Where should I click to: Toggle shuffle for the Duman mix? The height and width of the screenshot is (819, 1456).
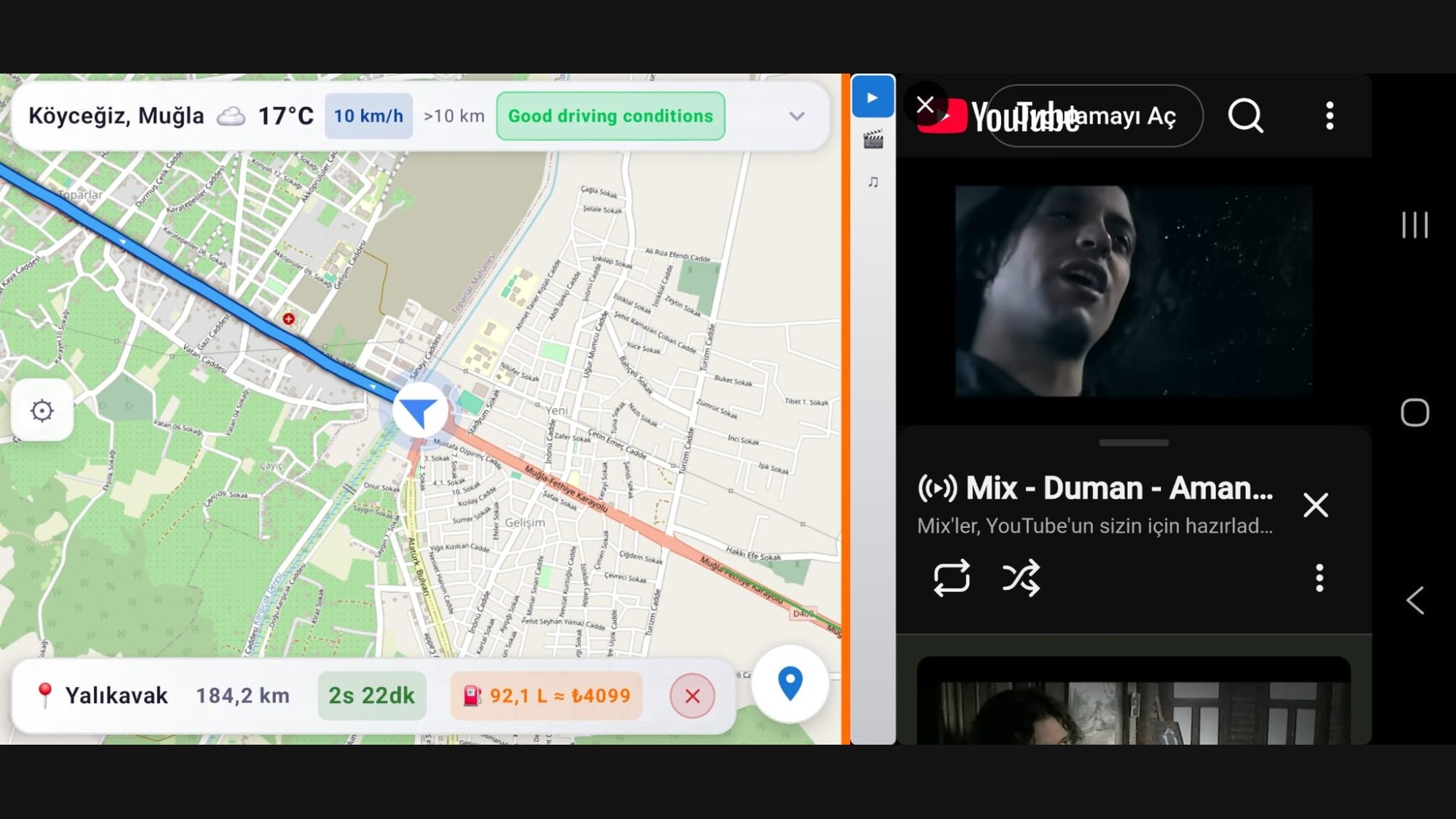1021,578
